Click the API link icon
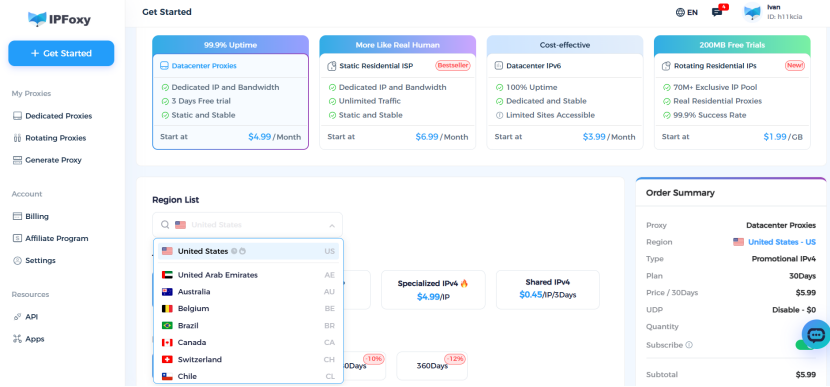The height and width of the screenshot is (387, 830). click(x=17, y=317)
